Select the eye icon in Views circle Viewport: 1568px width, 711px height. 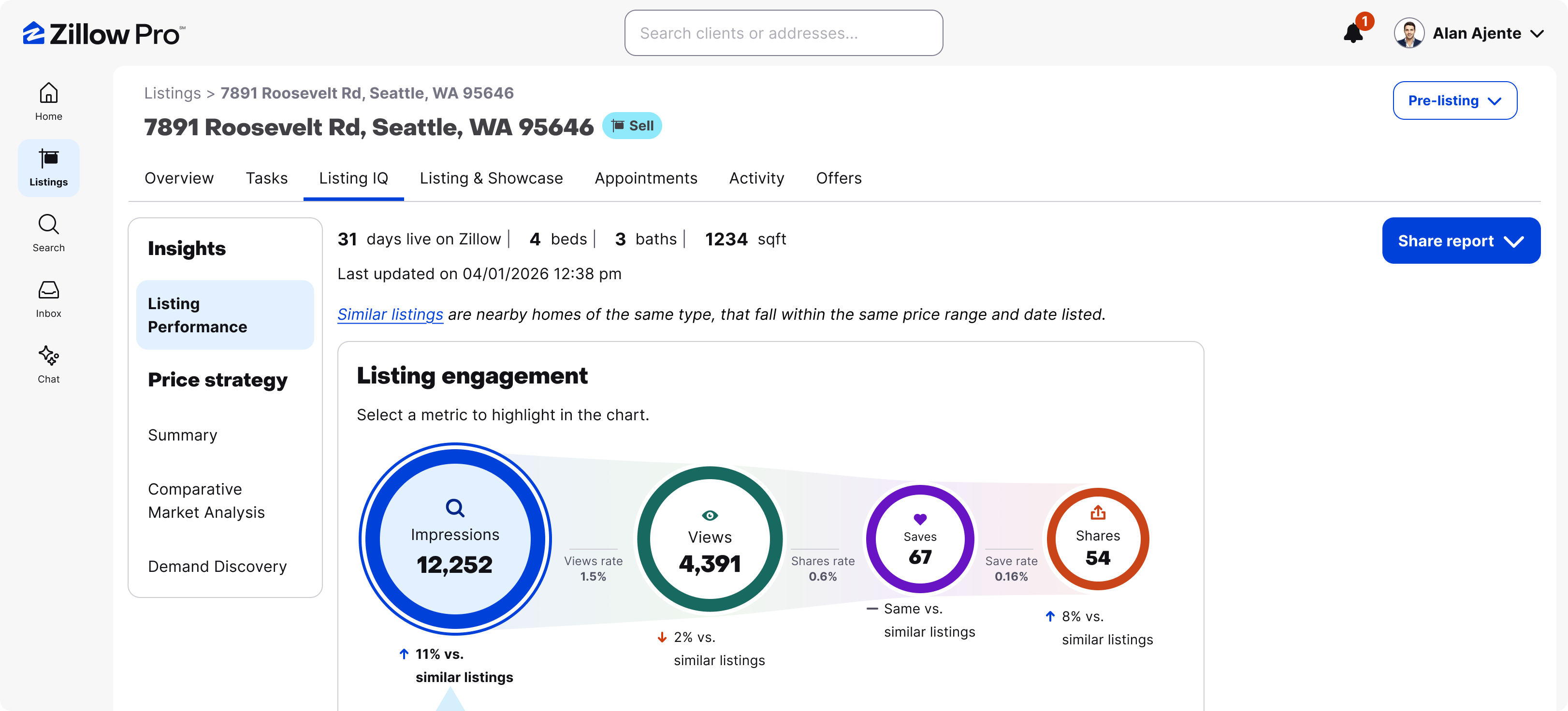coord(710,515)
